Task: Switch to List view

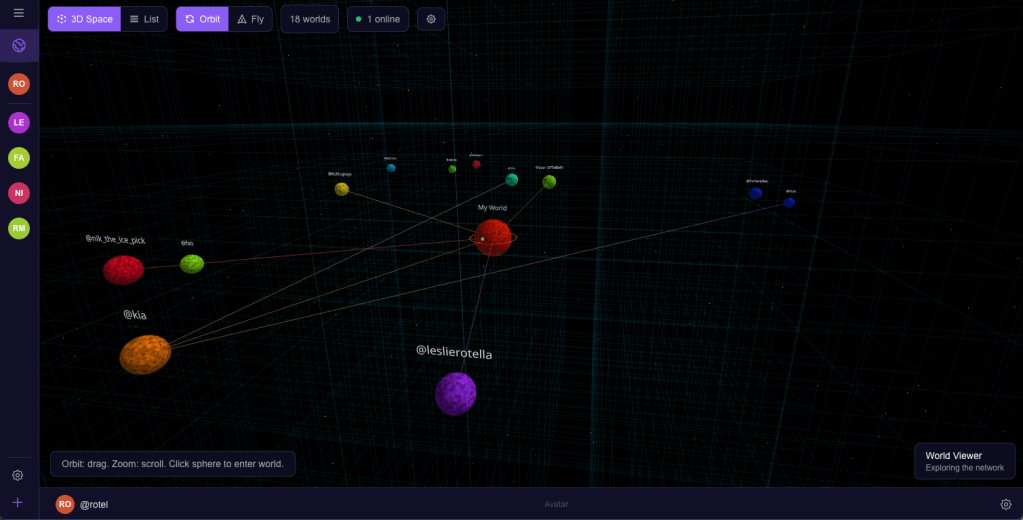Action: (x=144, y=19)
